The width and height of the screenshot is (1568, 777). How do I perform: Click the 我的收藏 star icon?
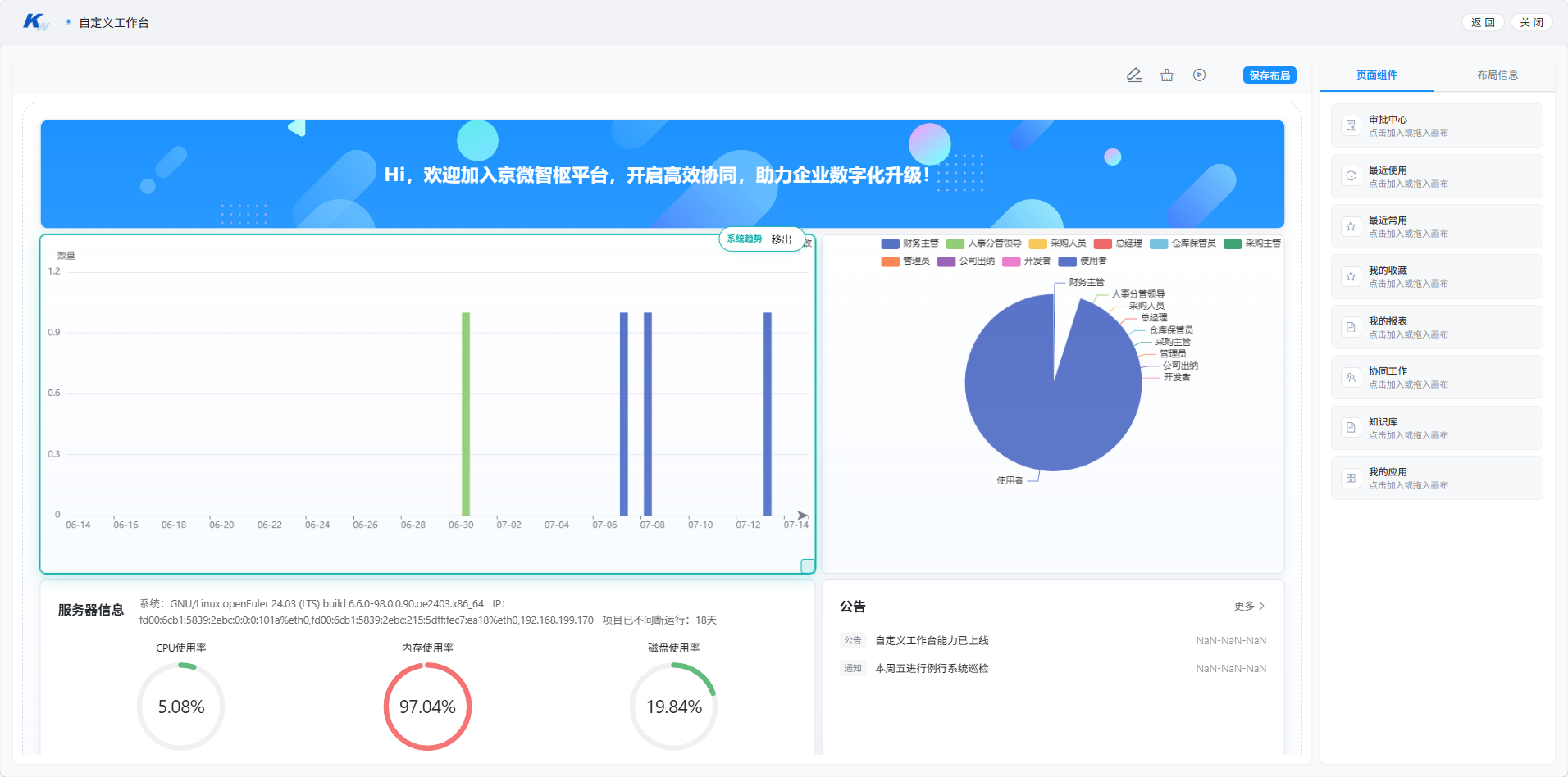point(1351,276)
